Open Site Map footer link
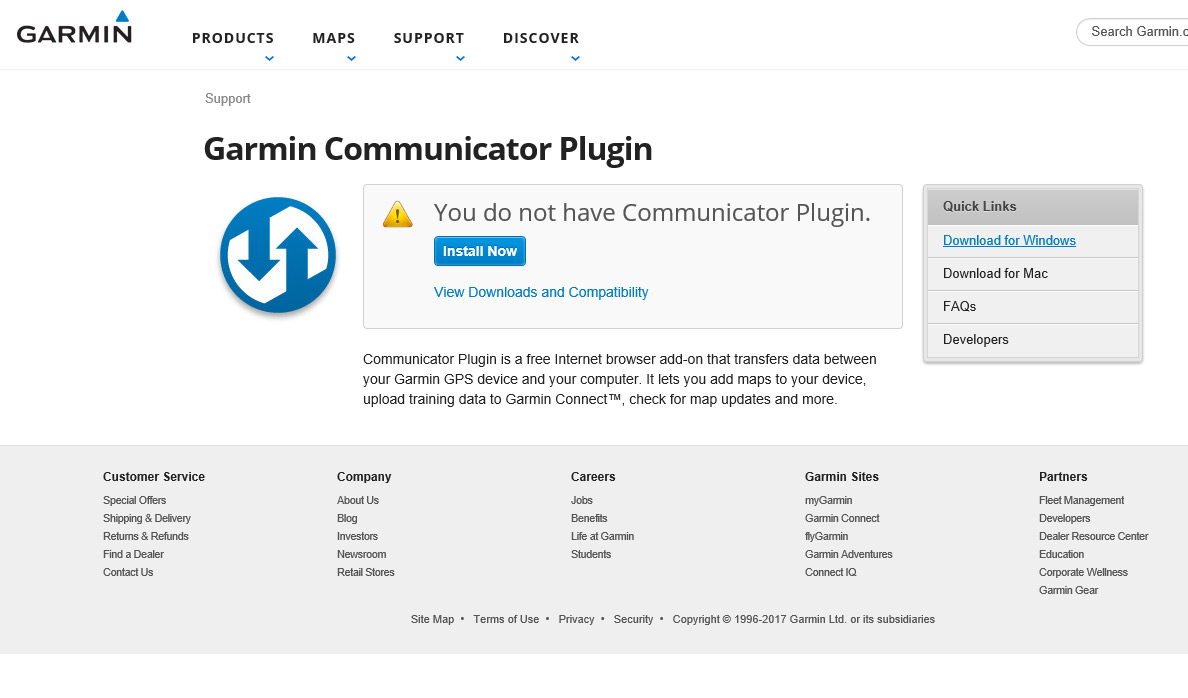This screenshot has height=698, width=1188. pos(432,620)
